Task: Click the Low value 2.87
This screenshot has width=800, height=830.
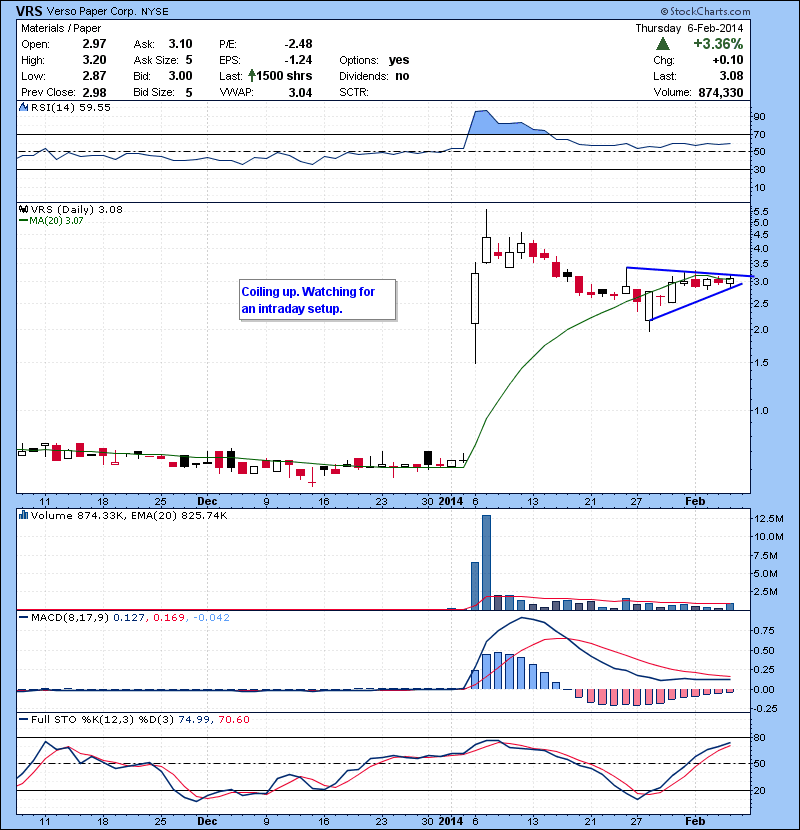Action: tap(94, 76)
